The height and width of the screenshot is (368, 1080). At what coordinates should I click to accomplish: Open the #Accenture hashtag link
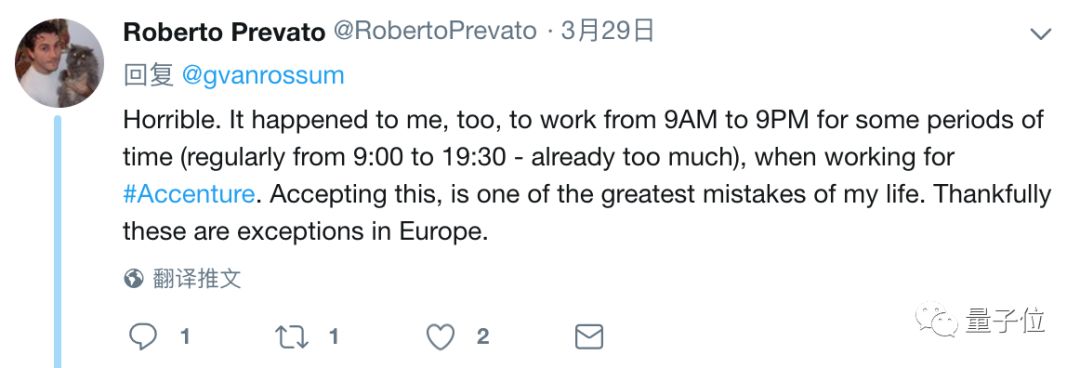[189, 194]
